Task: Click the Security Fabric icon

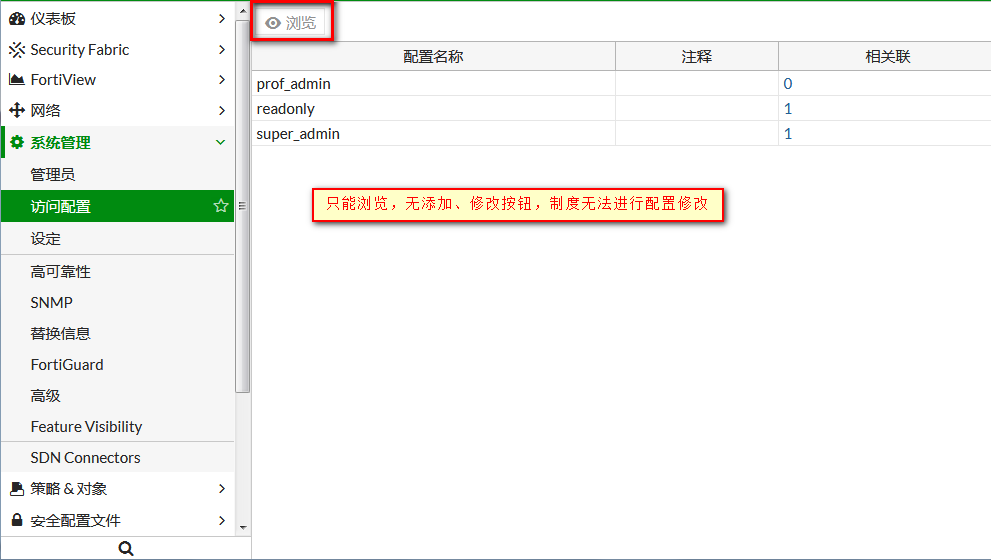Action: click(x=16, y=50)
